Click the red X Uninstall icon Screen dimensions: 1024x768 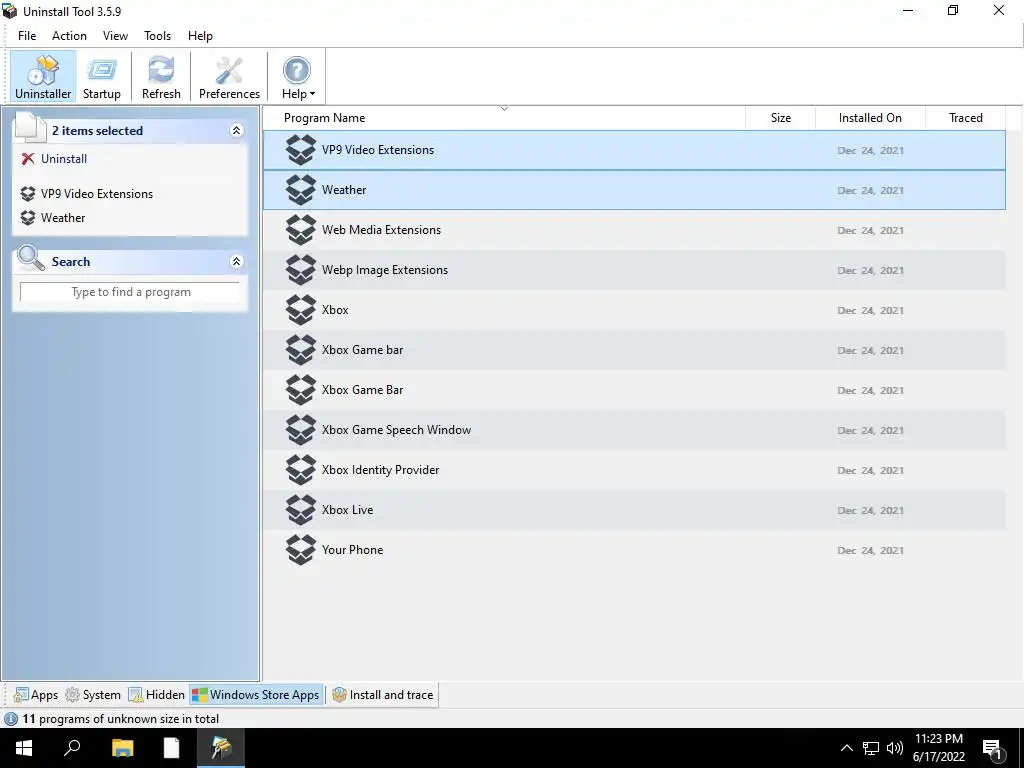click(x=27, y=159)
